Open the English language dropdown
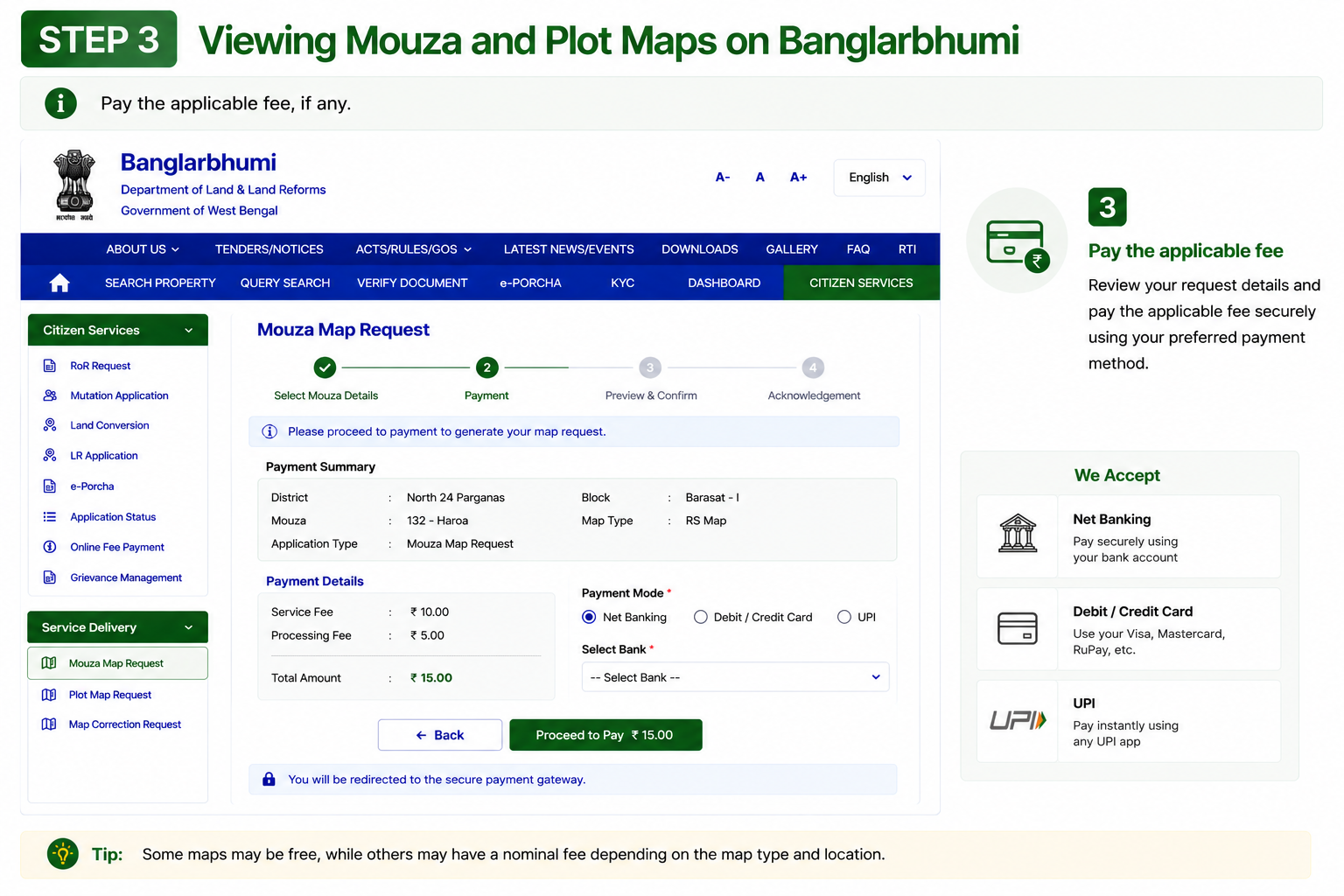Screen dimensions: 1344x896 pos(879,178)
